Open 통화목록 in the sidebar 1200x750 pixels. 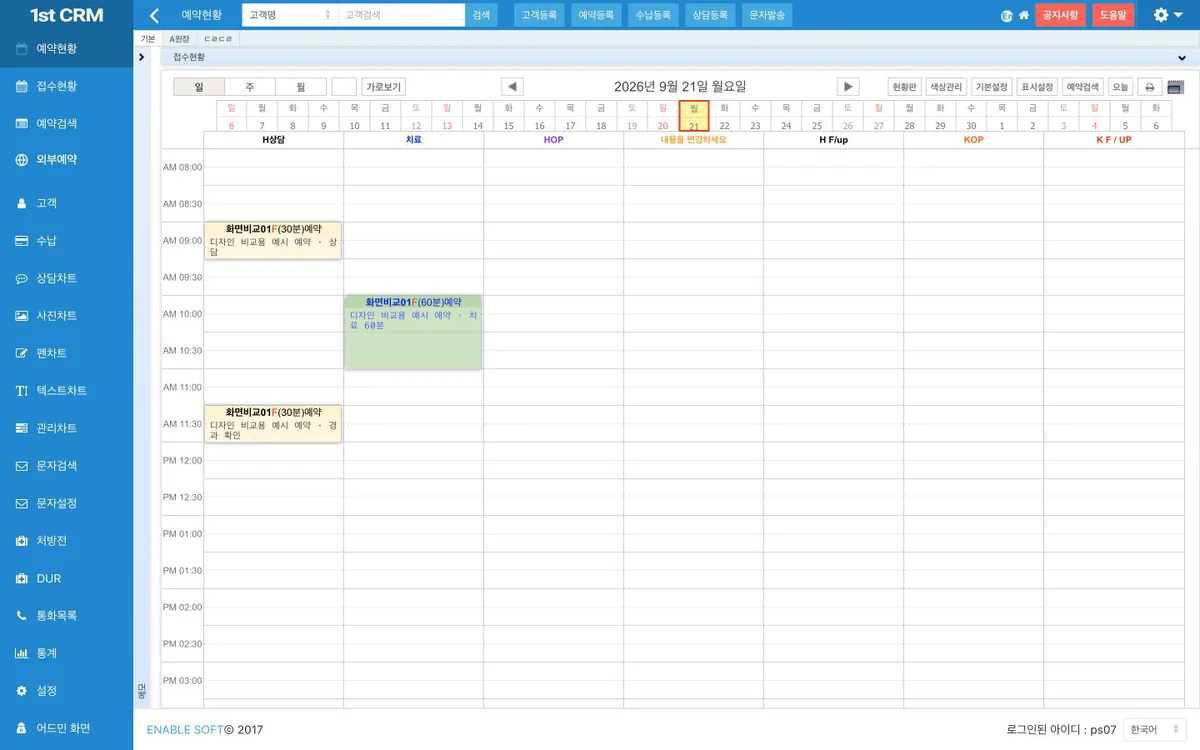[x=66, y=616]
